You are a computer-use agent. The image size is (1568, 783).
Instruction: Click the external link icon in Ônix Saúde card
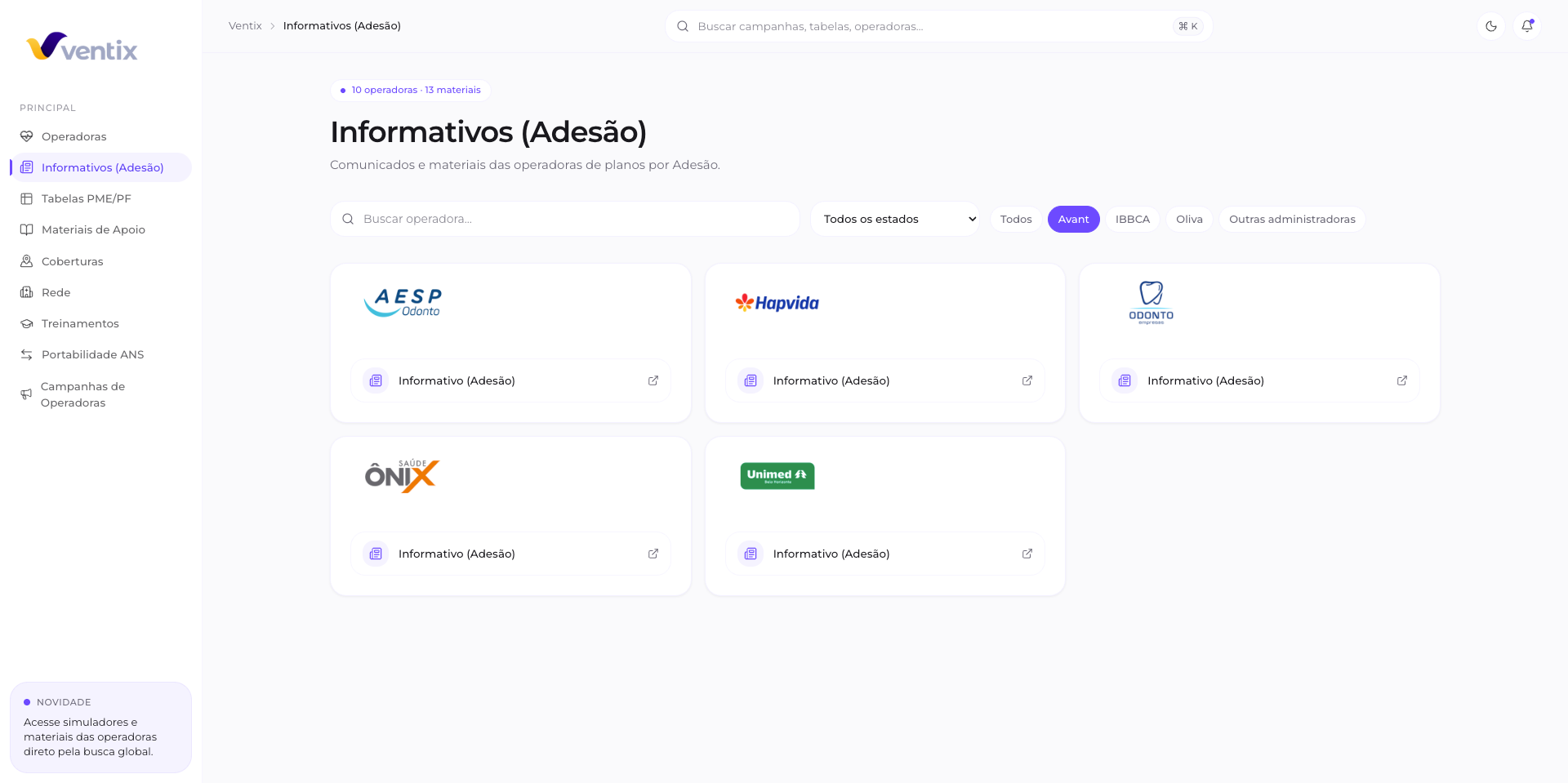(653, 554)
